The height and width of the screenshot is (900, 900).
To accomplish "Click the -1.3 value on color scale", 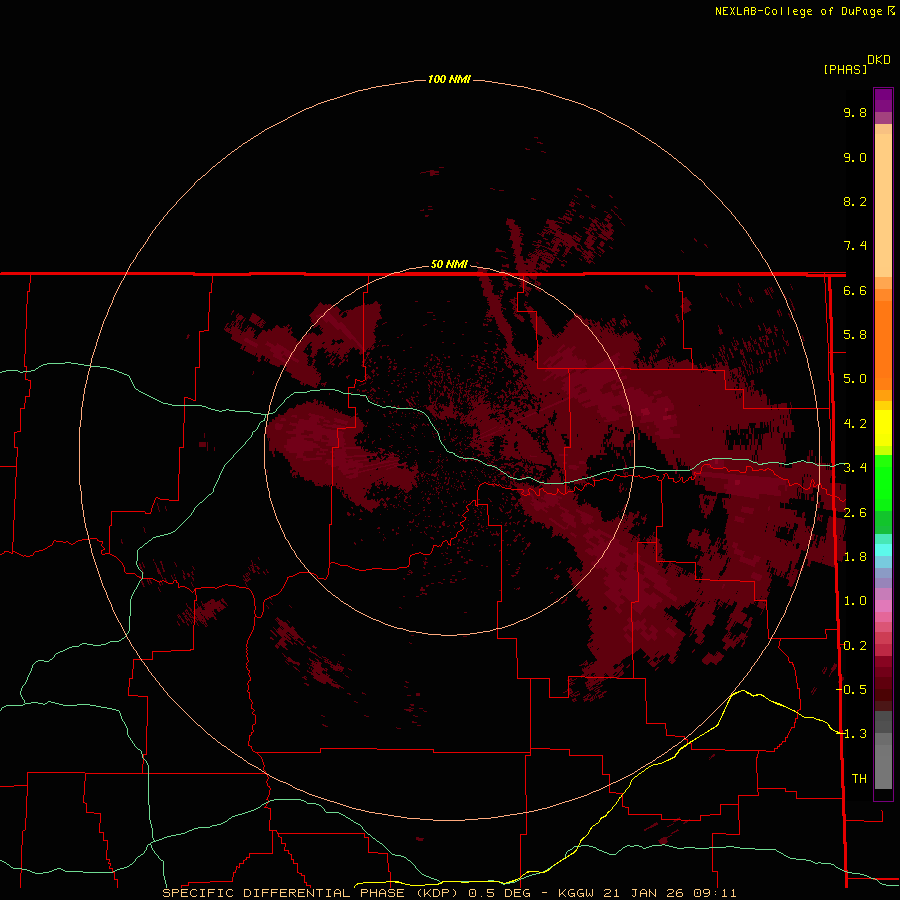I will pos(852,734).
